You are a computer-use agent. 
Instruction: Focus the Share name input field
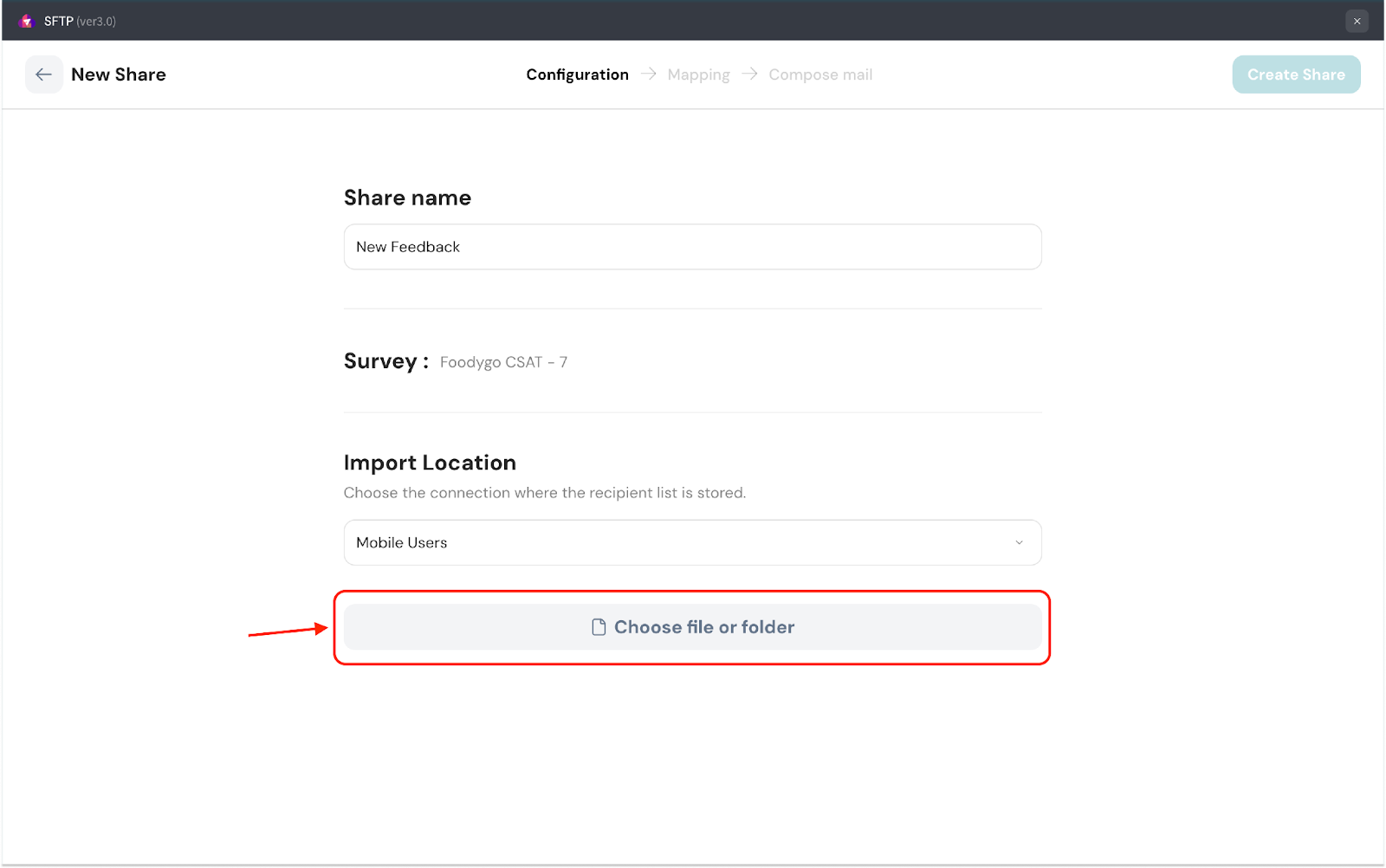click(x=693, y=247)
